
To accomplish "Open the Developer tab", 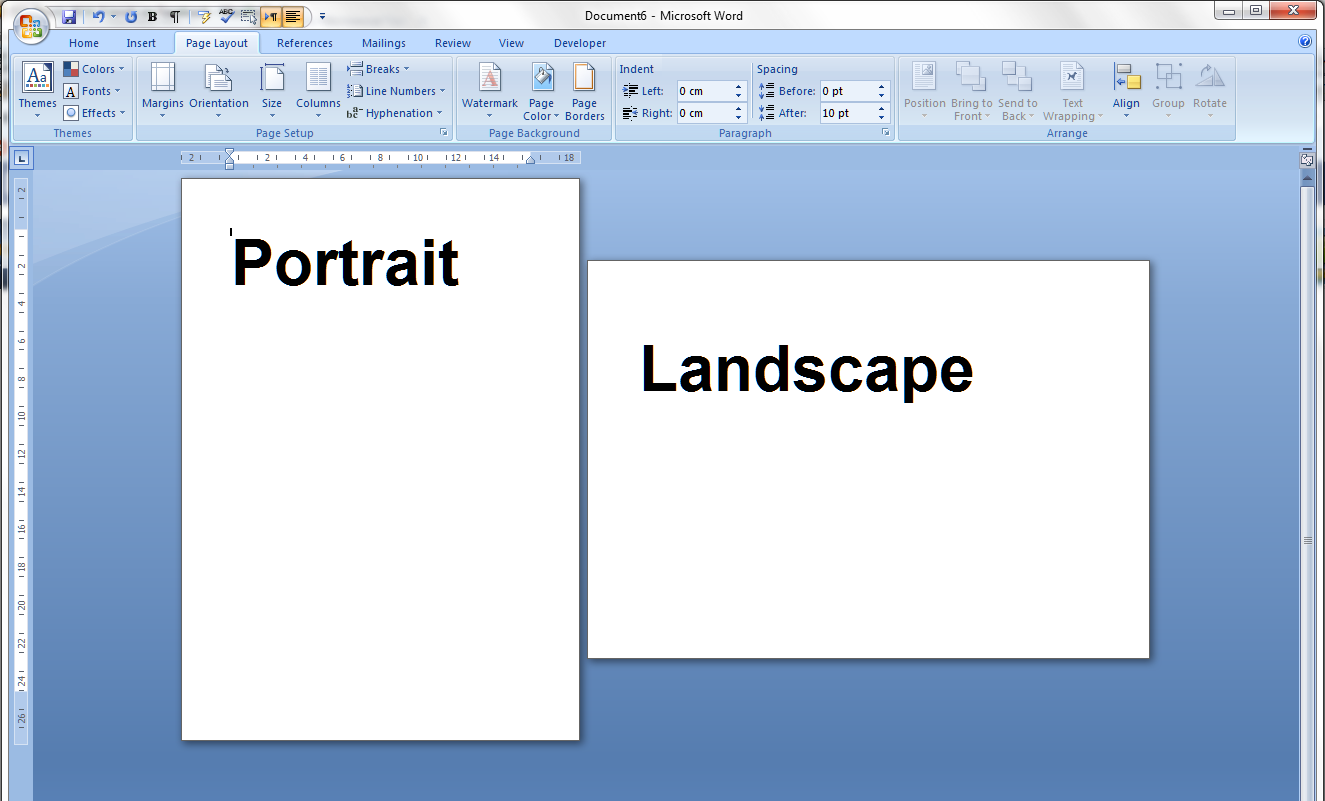I will (579, 43).
